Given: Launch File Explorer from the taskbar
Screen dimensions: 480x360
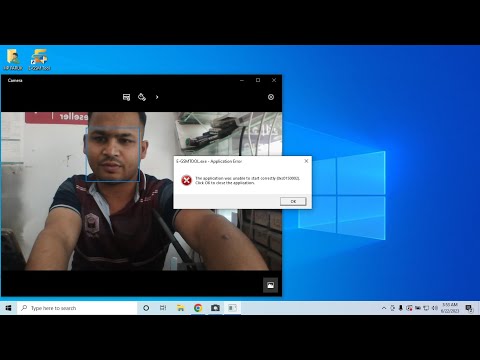Looking at the screenshot, I should 181,308.
